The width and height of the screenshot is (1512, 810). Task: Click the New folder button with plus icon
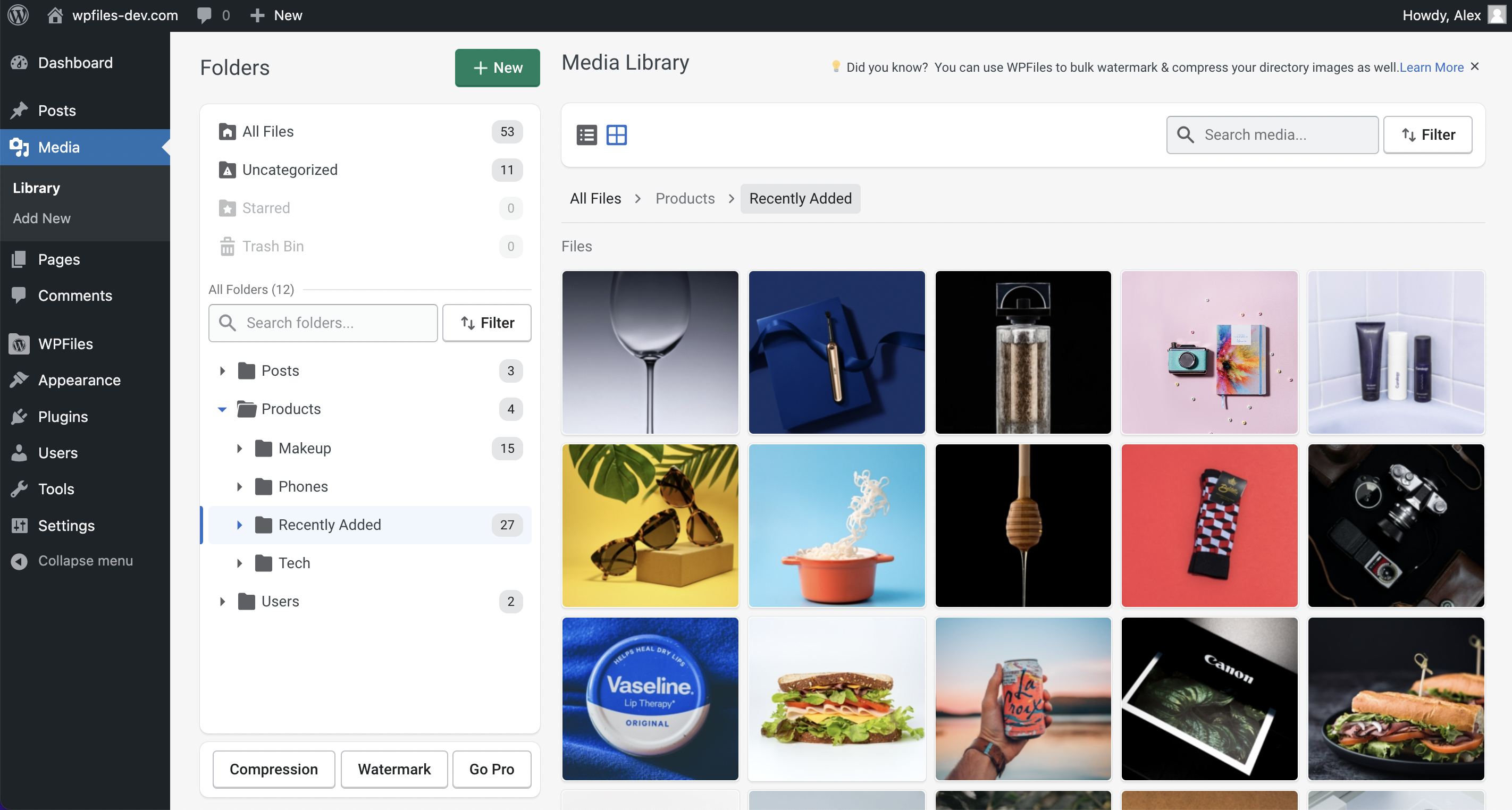(x=497, y=67)
